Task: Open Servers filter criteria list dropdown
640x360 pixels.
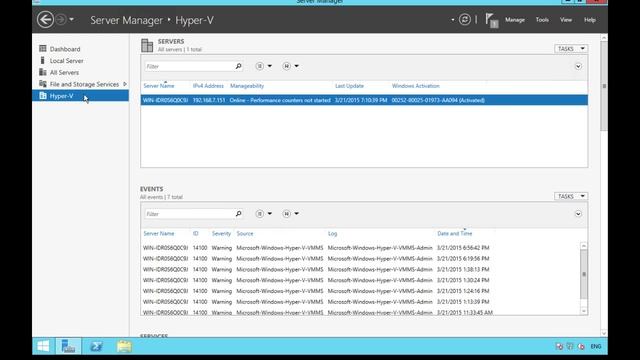Action: pos(264,66)
